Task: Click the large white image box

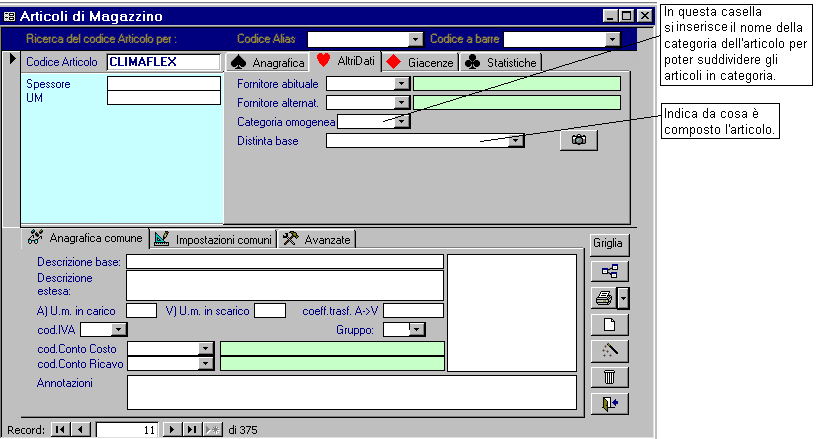Action: [512, 313]
